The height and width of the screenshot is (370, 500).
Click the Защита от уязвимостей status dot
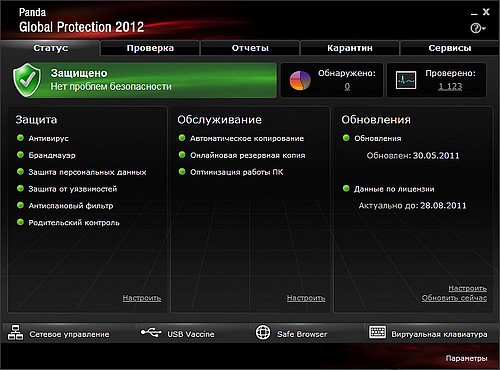pyautogui.click(x=20, y=188)
